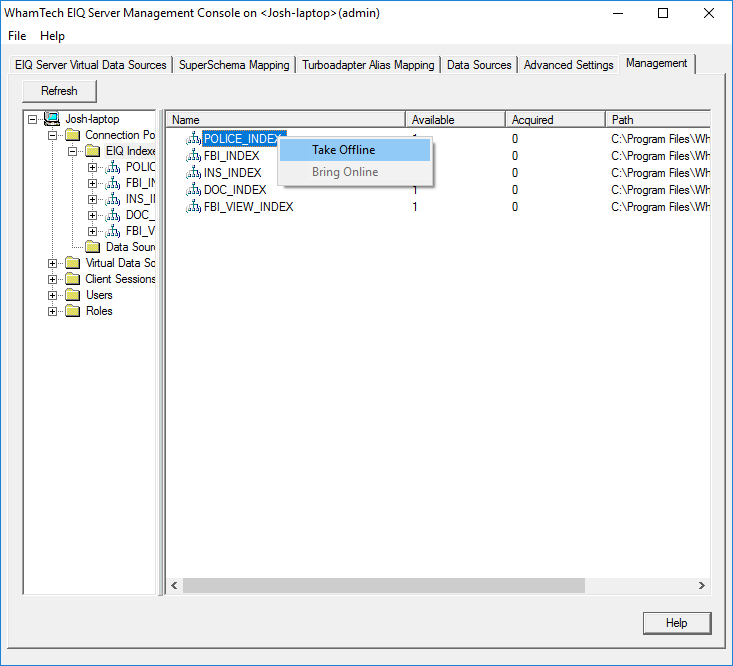Image resolution: width=733 pixels, height=666 pixels.
Task: Expand the DOC_ index tree node
Action: point(93,215)
